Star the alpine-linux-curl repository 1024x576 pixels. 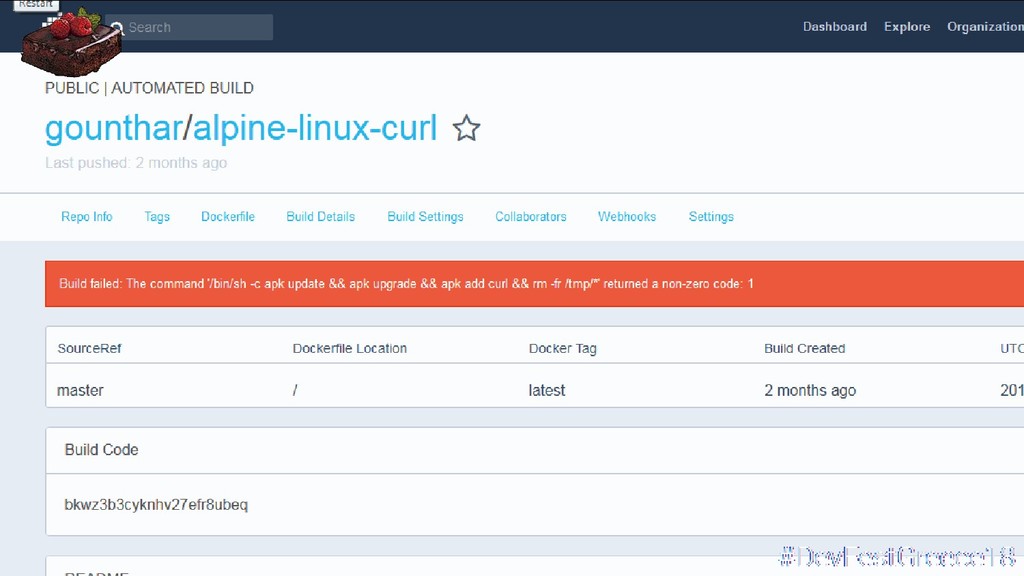coord(466,128)
